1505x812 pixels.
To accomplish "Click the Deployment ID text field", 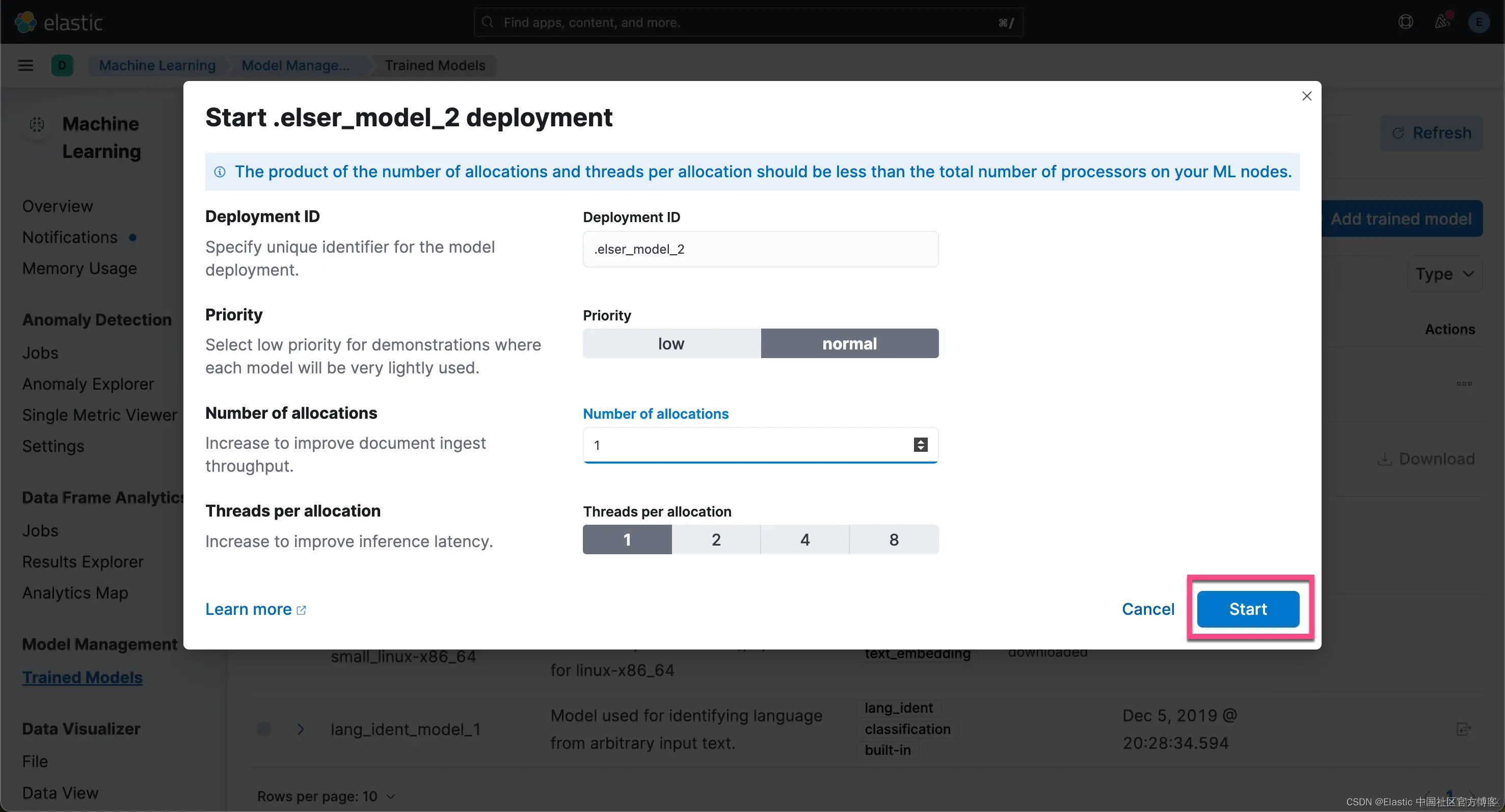I will (x=760, y=250).
